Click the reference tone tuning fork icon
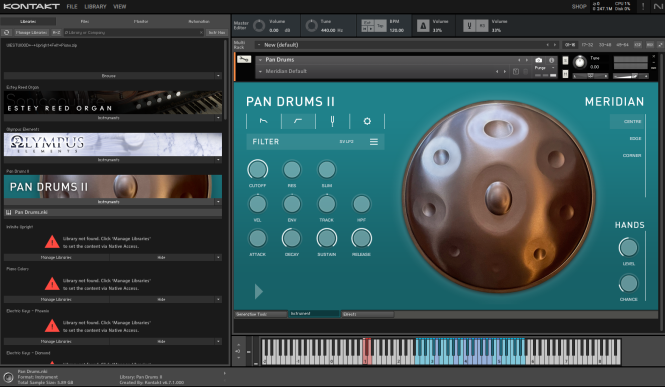Screen dimensions: 665x387 pyautogui.click(x=469, y=26)
